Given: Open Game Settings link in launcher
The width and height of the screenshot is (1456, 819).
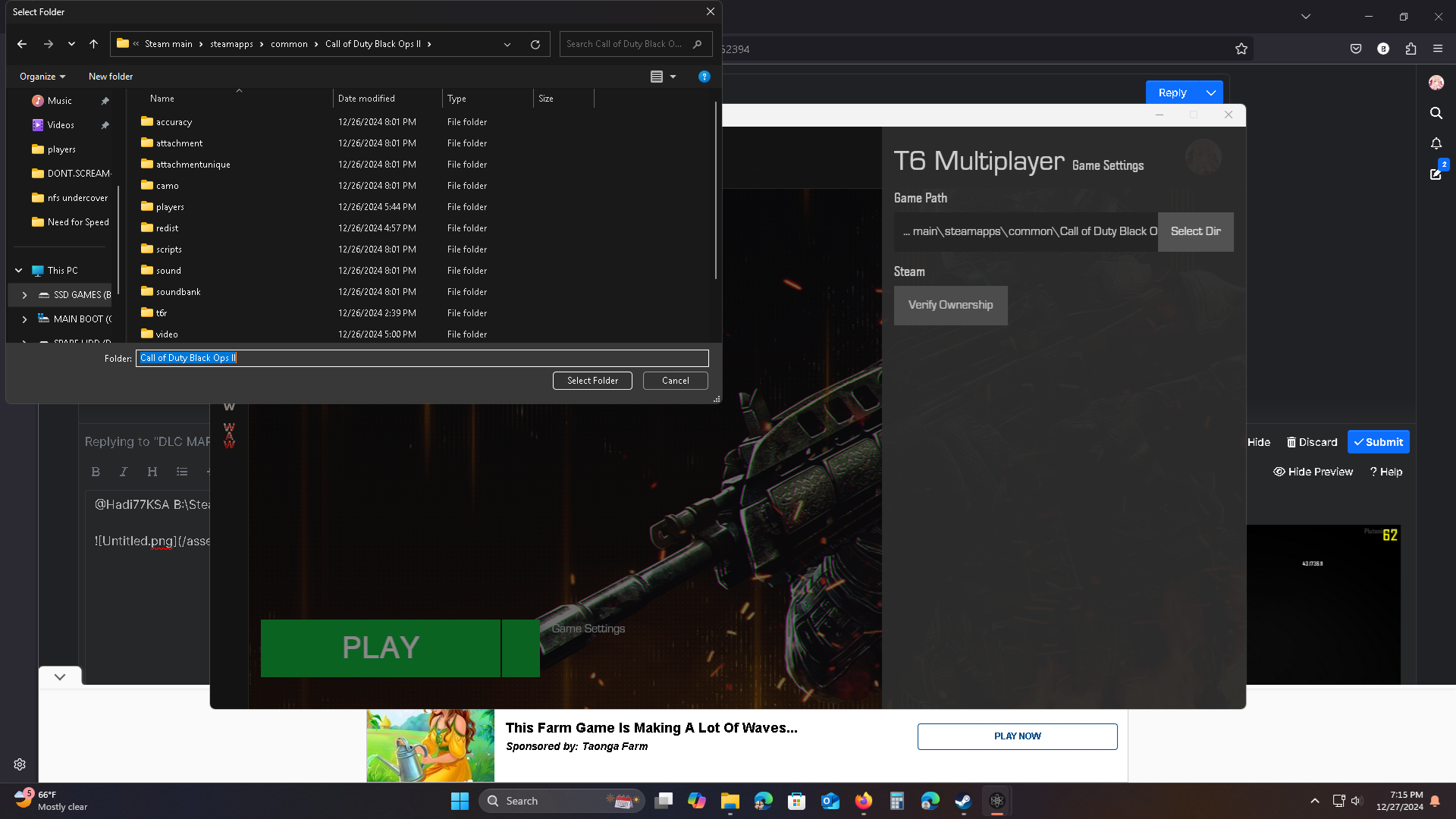Looking at the screenshot, I should pyautogui.click(x=588, y=629).
